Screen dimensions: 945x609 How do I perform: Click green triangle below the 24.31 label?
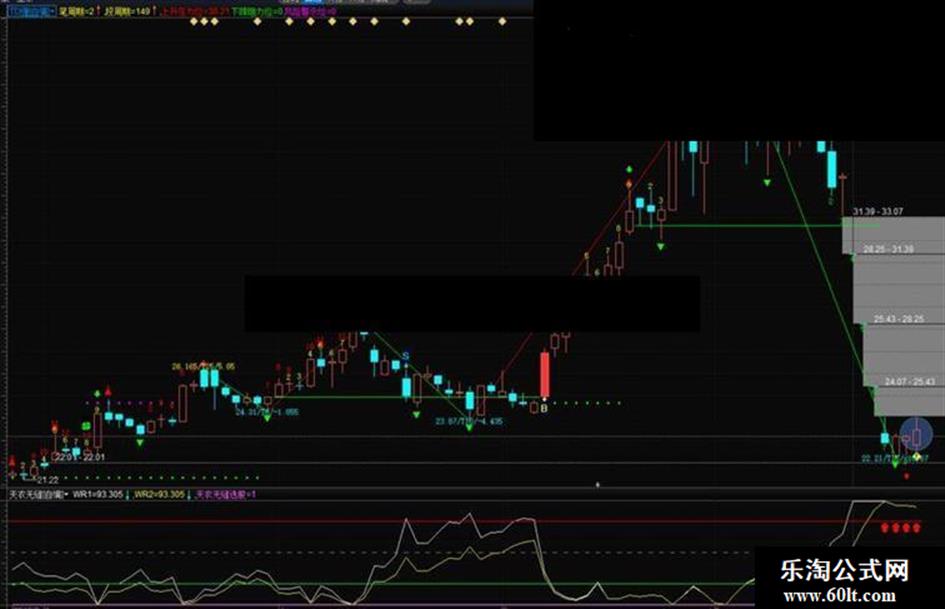[267, 417]
